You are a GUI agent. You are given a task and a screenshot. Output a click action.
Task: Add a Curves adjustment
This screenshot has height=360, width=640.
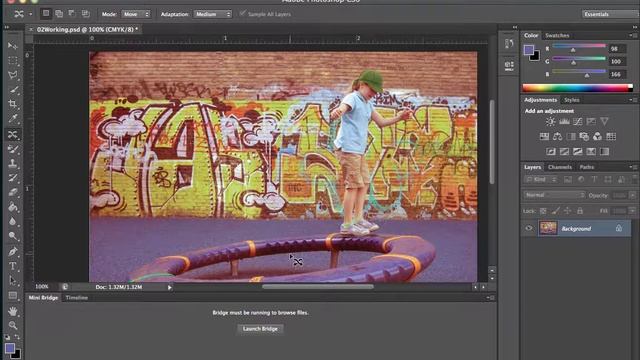578,121
